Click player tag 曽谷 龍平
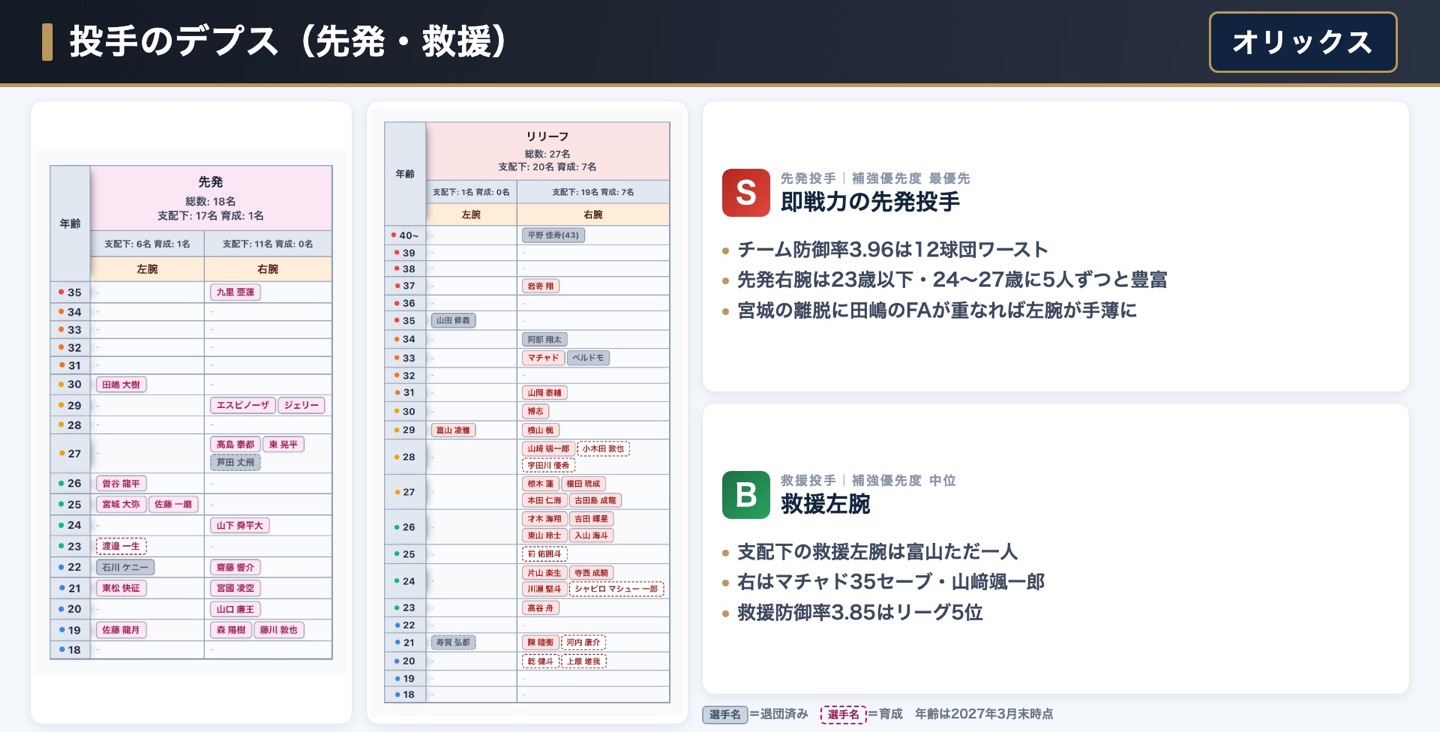Image resolution: width=1440 pixels, height=732 pixels. click(121, 483)
